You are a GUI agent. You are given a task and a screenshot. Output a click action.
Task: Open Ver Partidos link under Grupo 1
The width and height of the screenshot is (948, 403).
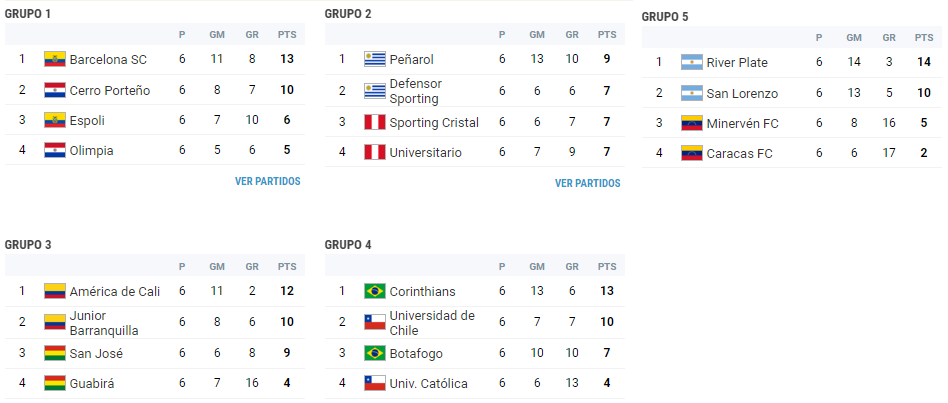click(x=267, y=181)
